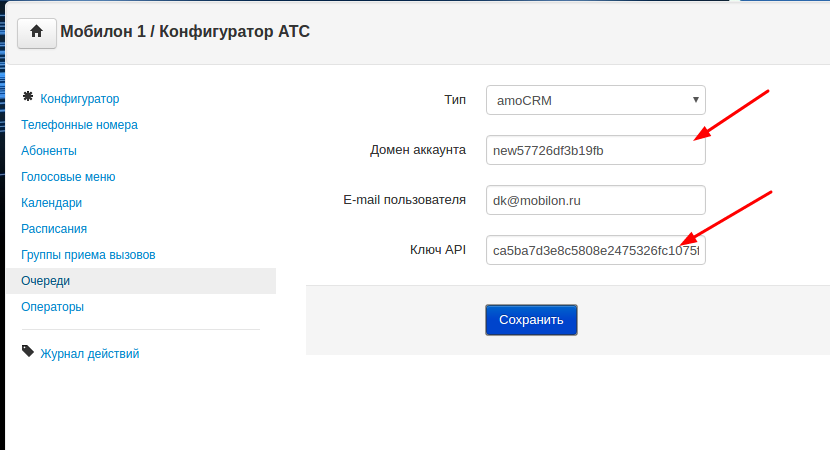The height and width of the screenshot is (450, 830).
Task: Open the Тип dropdown arrow
Action: (x=696, y=100)
